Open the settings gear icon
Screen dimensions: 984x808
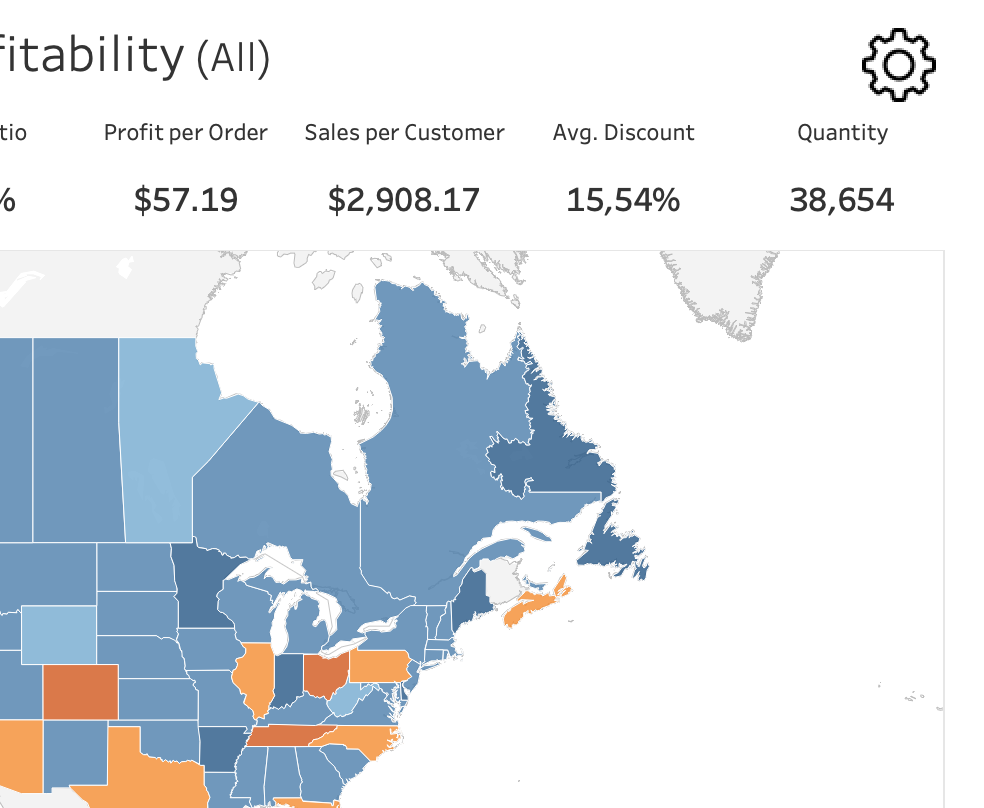click(898, 64)
